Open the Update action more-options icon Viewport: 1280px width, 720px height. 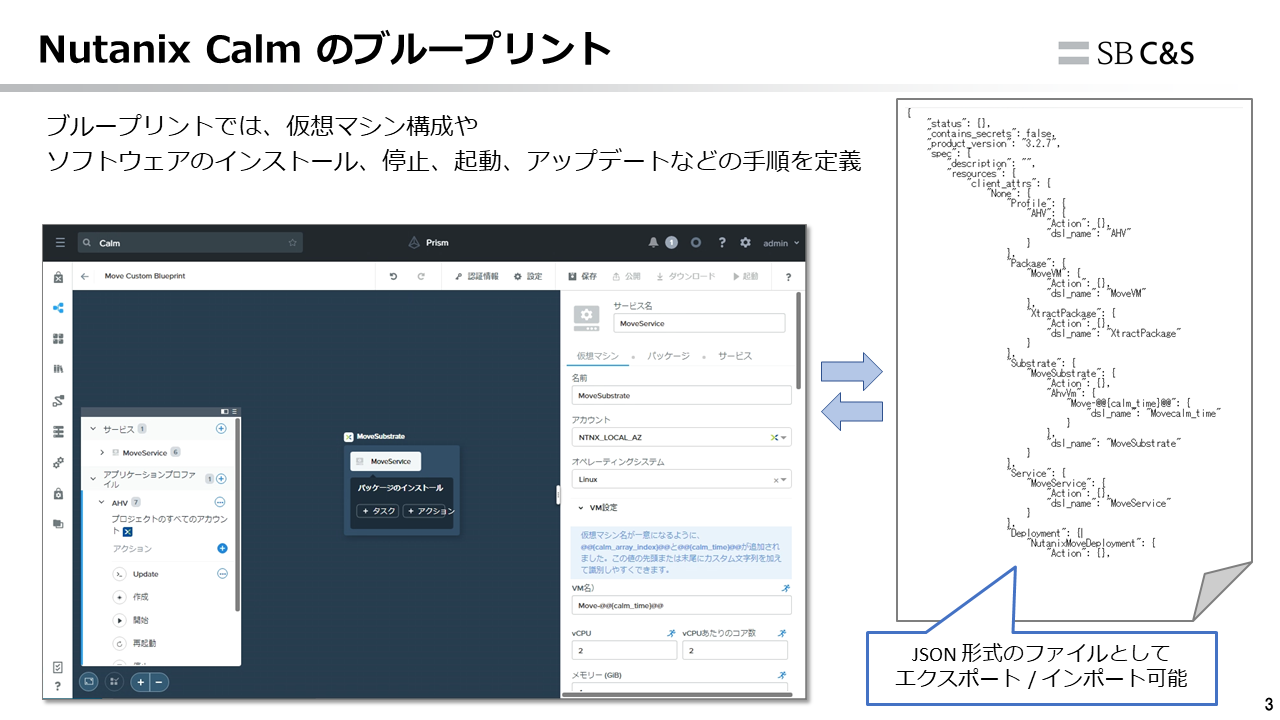tap(222, 574)
